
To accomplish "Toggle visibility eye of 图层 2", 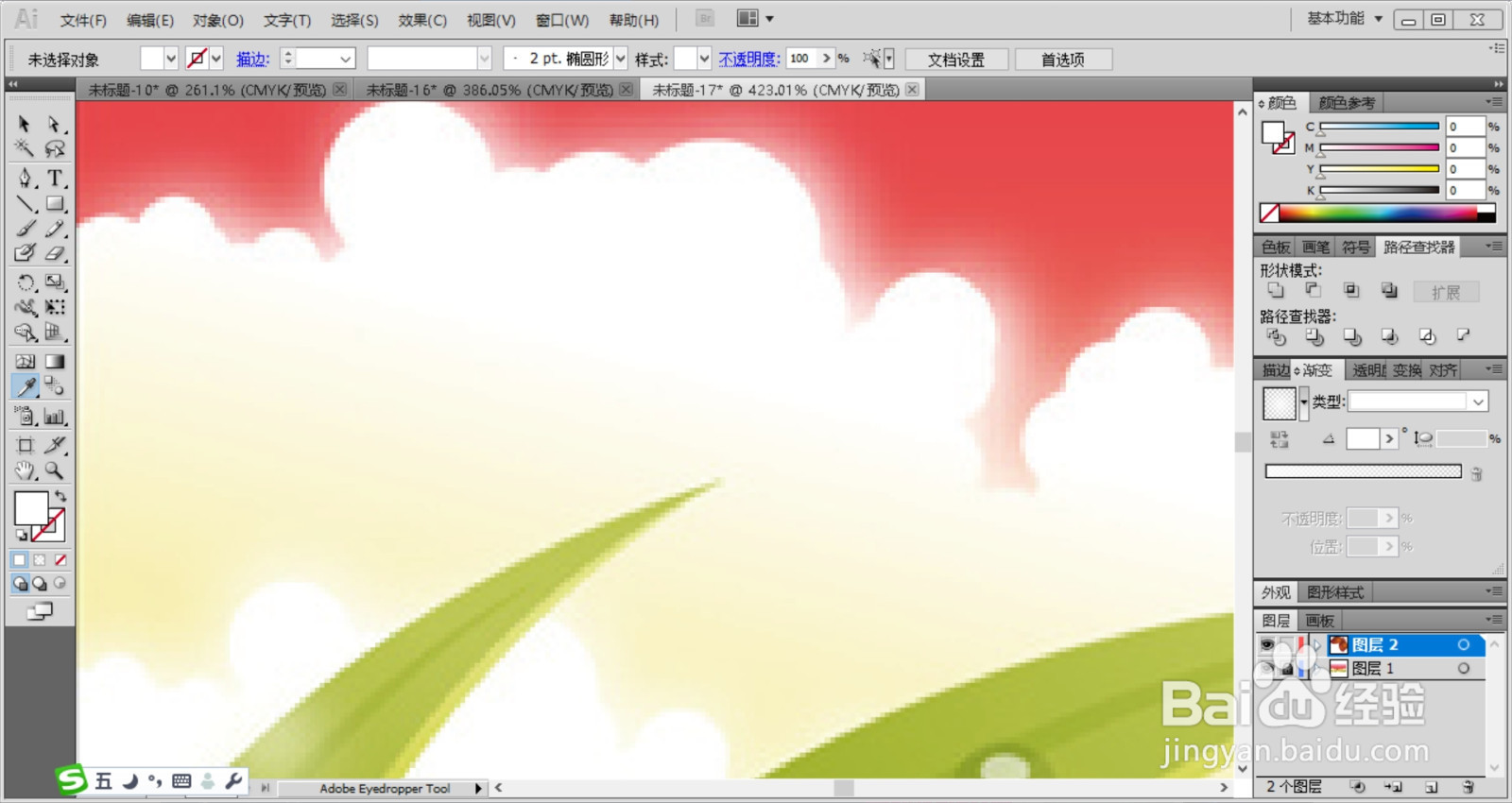I will point(1266,644).
